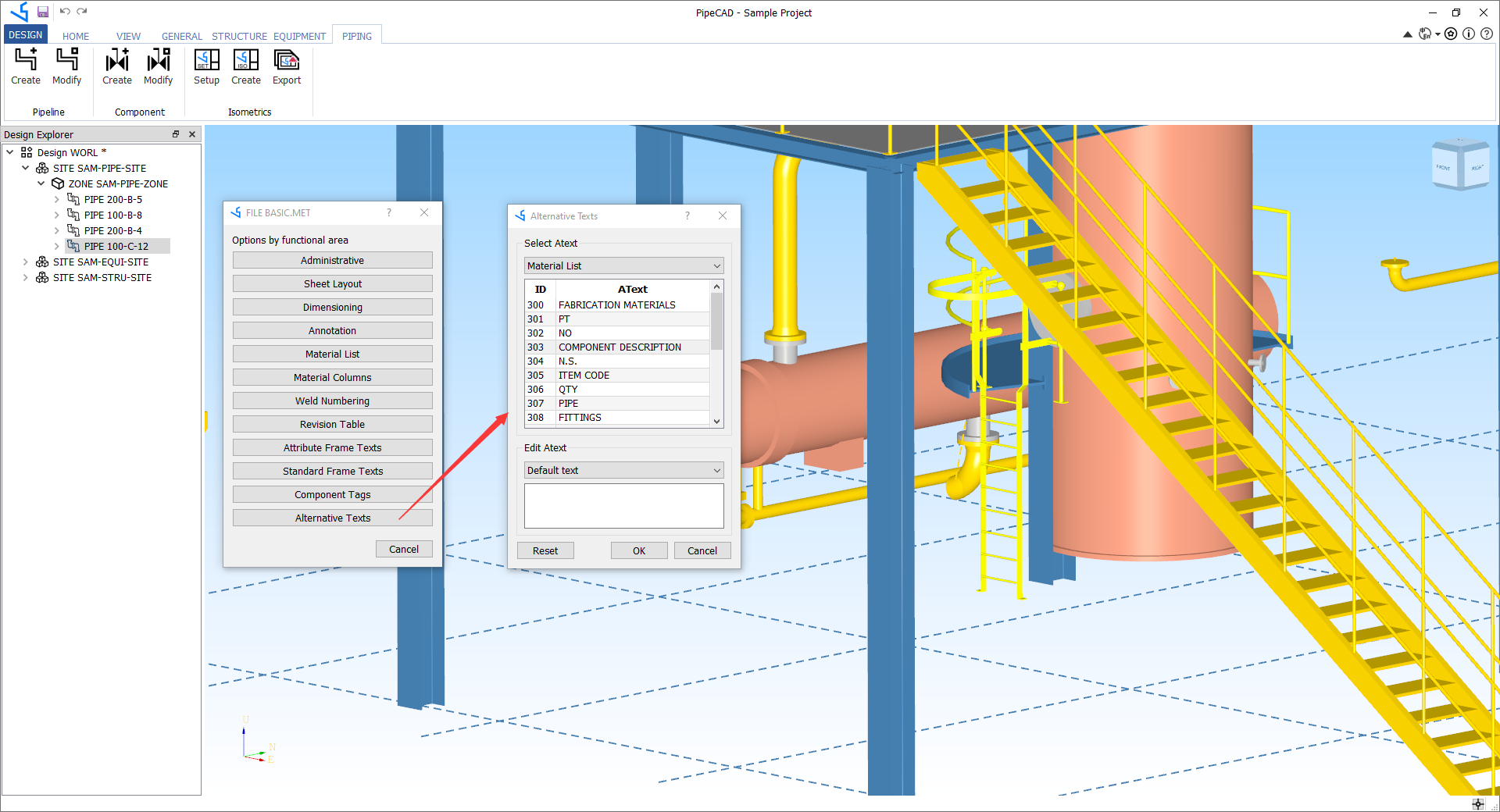Switch to the GENERAL tab
The image size is (1500, 812).
pyautogui.click(x=182, y=36)
